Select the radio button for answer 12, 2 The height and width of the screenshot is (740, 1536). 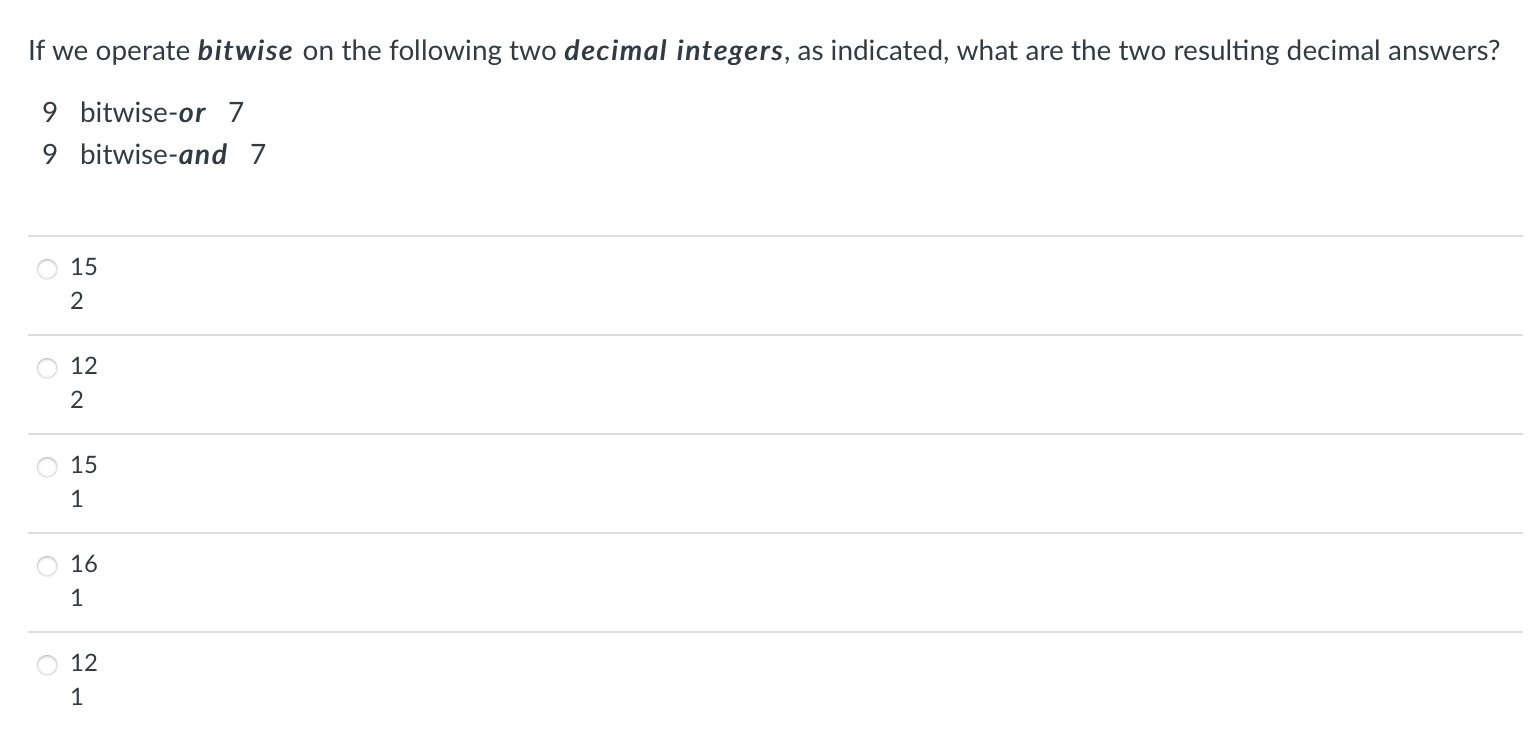pyautogui.click(x=46, y=368)
